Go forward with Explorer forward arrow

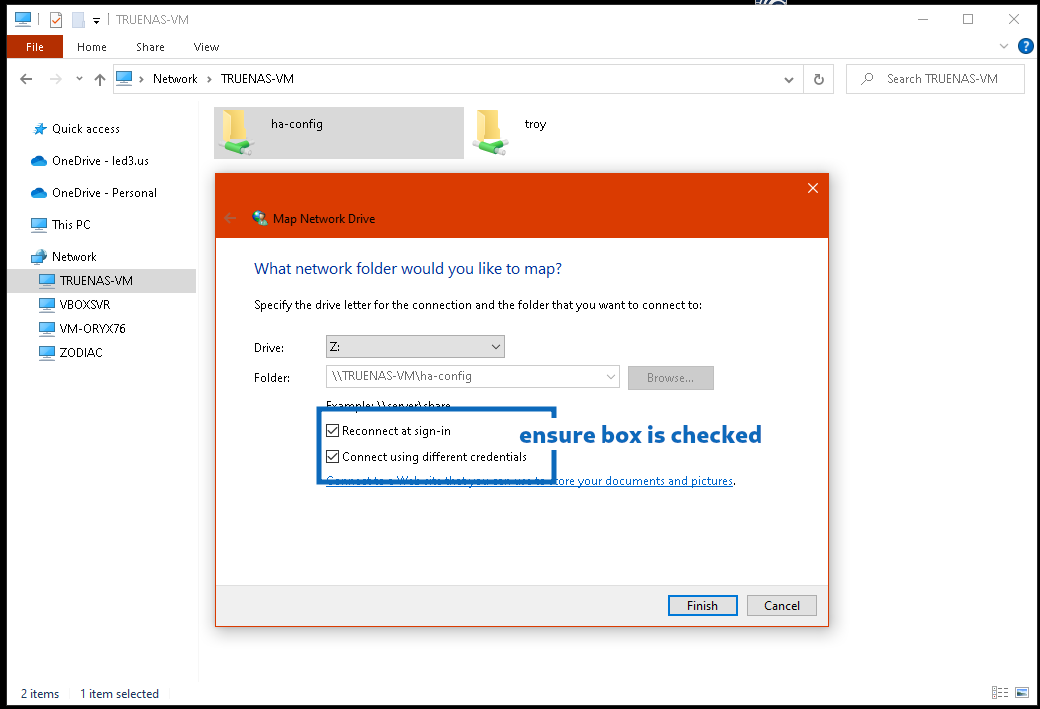coord(56,79)
